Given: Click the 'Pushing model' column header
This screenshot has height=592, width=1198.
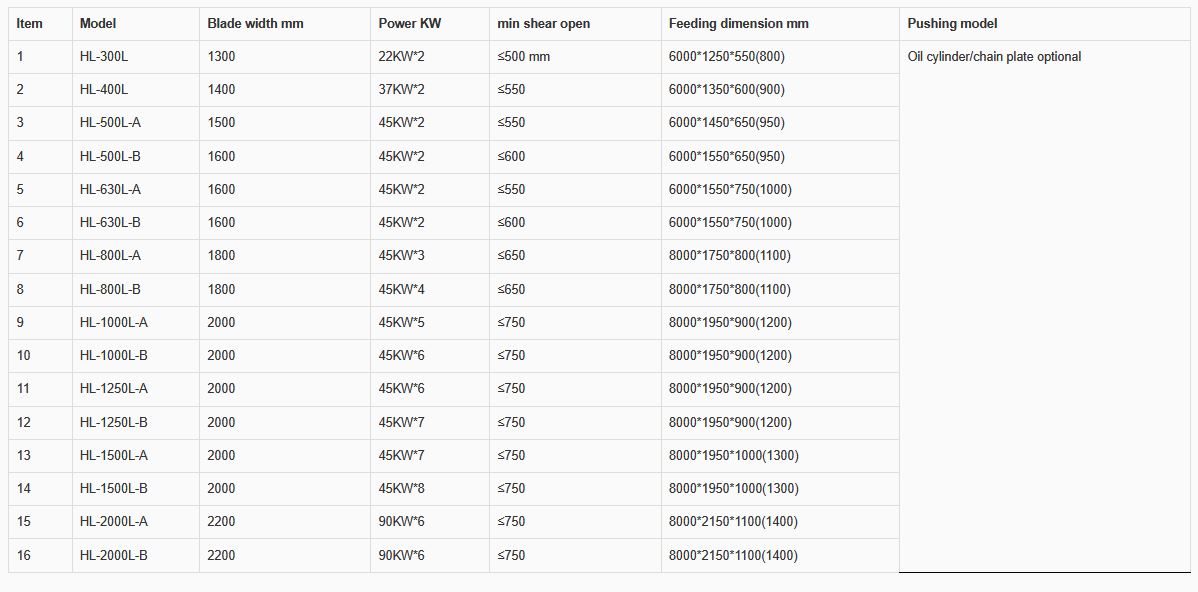Looking at the screenshot, I should (x=952, y=23).
